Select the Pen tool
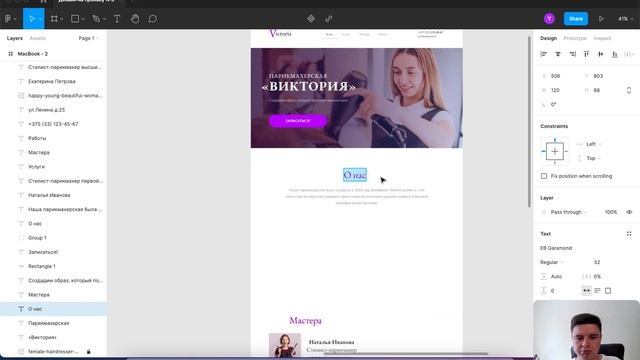Screen dimensions: 640x360 click(x=96, y=19)
